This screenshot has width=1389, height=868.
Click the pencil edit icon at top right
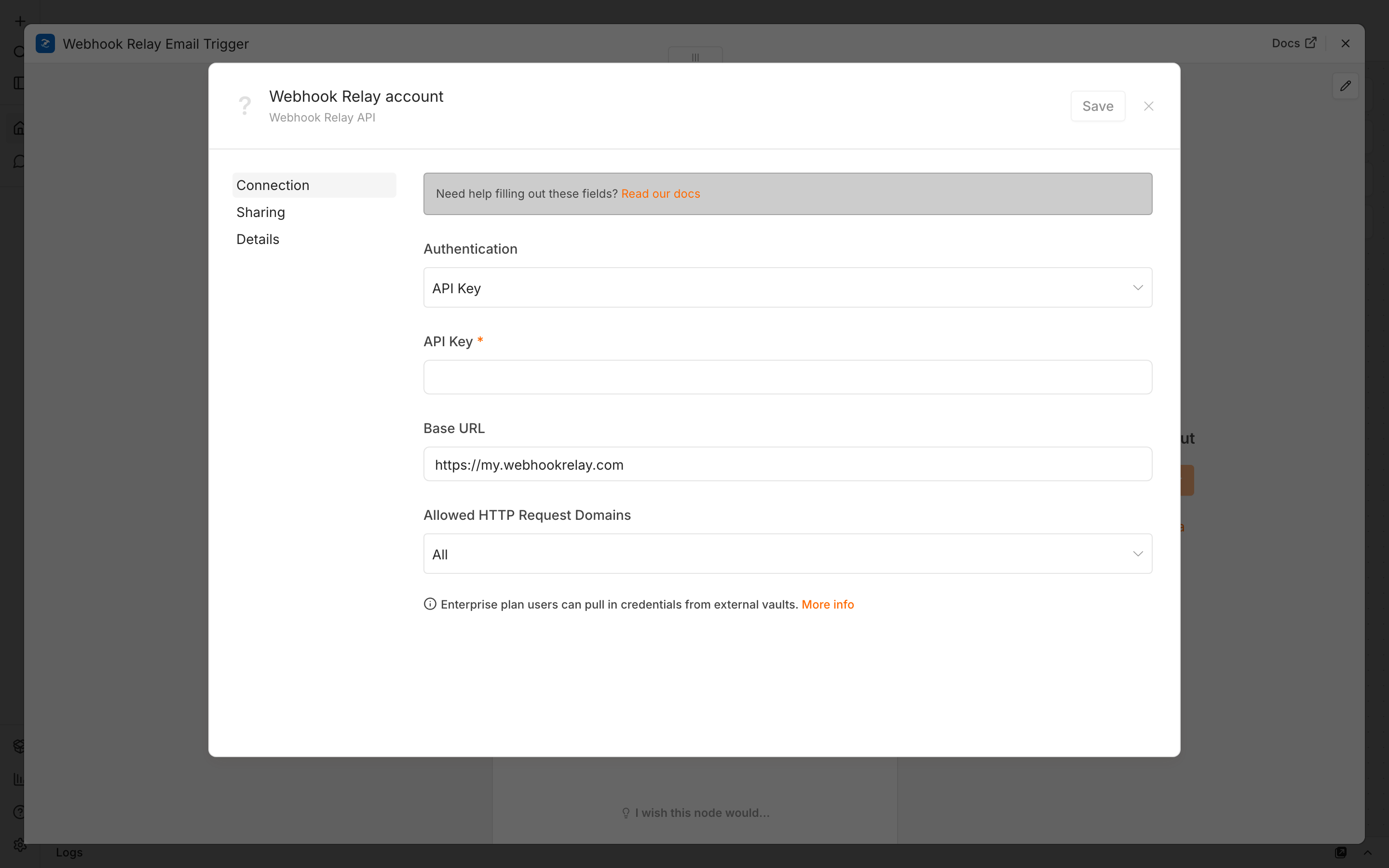[1346, 86]
